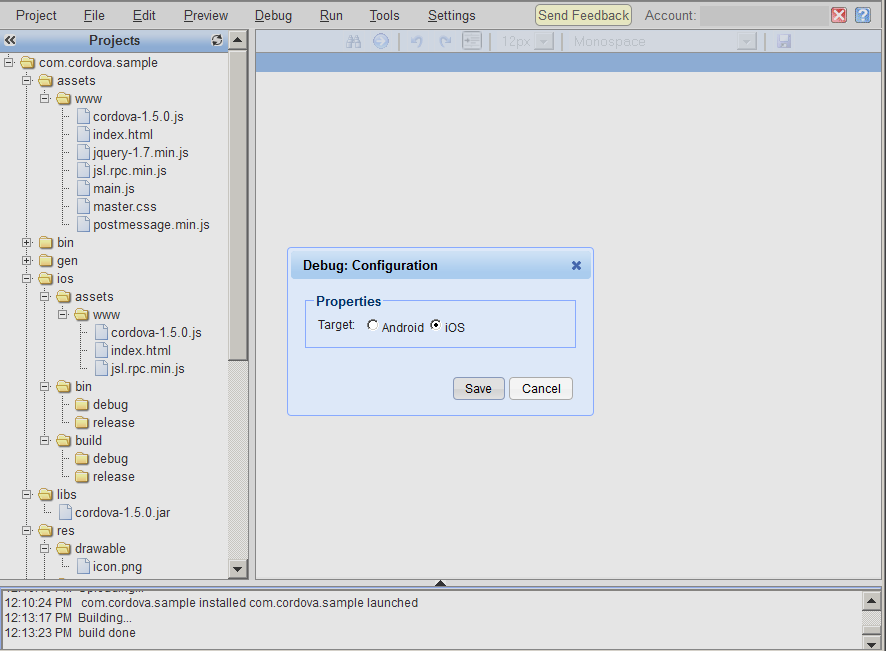Click the 12:13:17 PM Building... log line
Viewport: 886px width, 651px height.
click(68, 618)
